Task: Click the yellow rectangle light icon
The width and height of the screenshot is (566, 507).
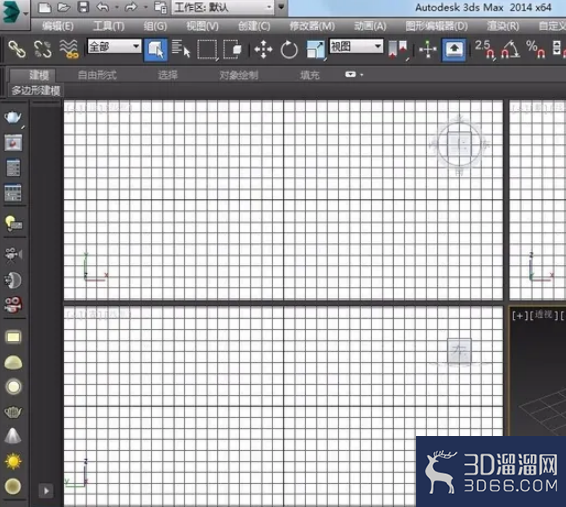Action: pyautogui.click(x=13, y=337)
